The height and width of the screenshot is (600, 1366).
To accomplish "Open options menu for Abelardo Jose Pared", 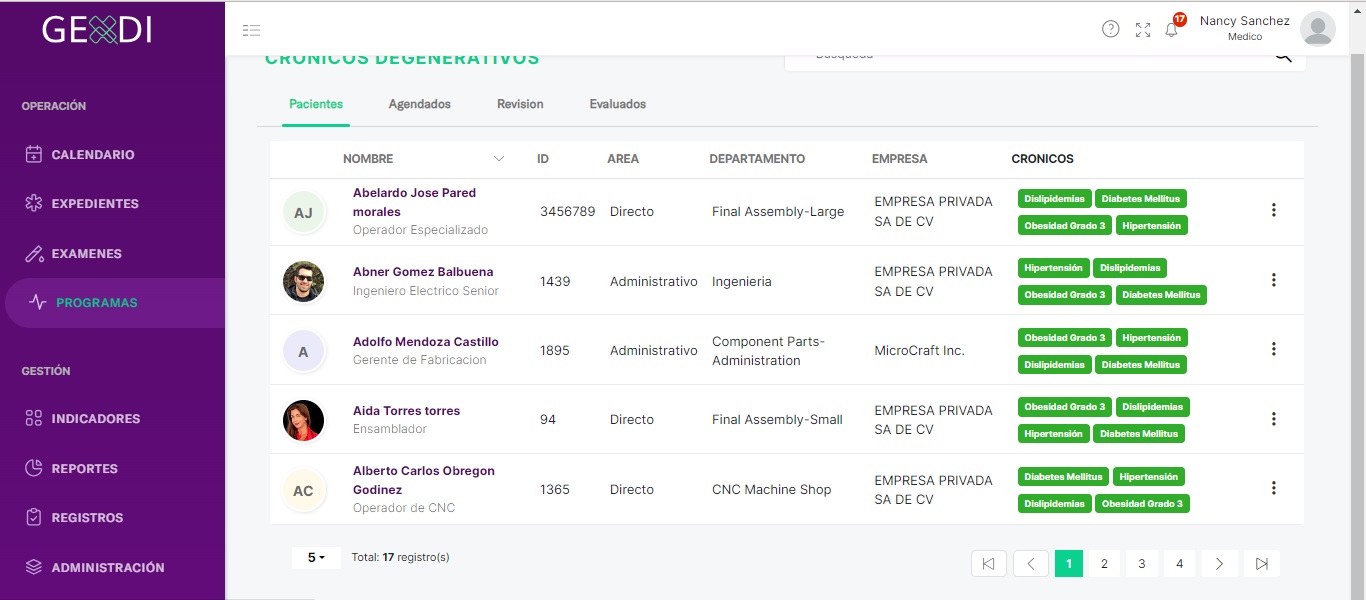I will coord(1274,210).
